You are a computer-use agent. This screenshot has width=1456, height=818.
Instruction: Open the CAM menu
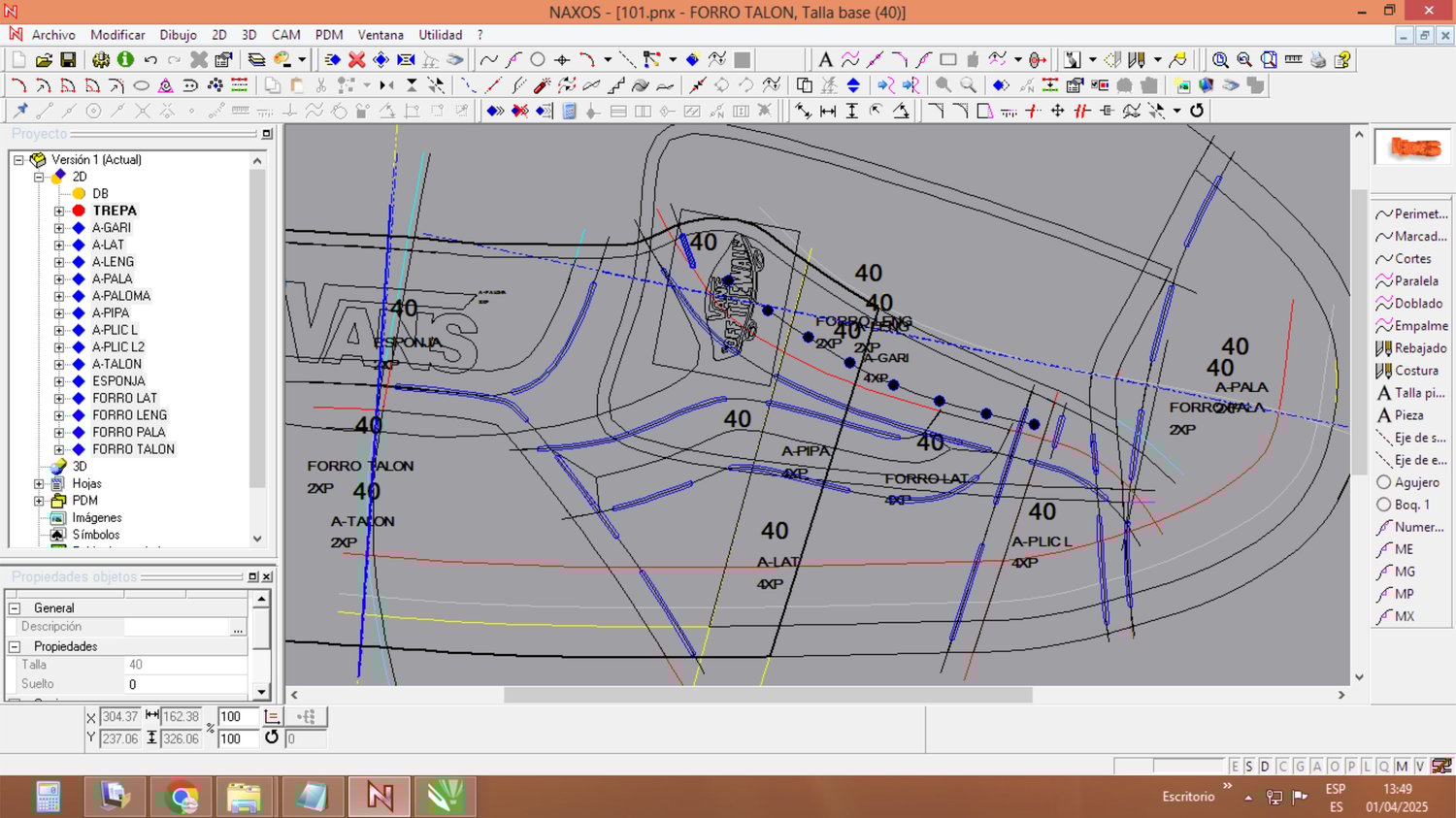pyautogui.click(x=285, y=35)
